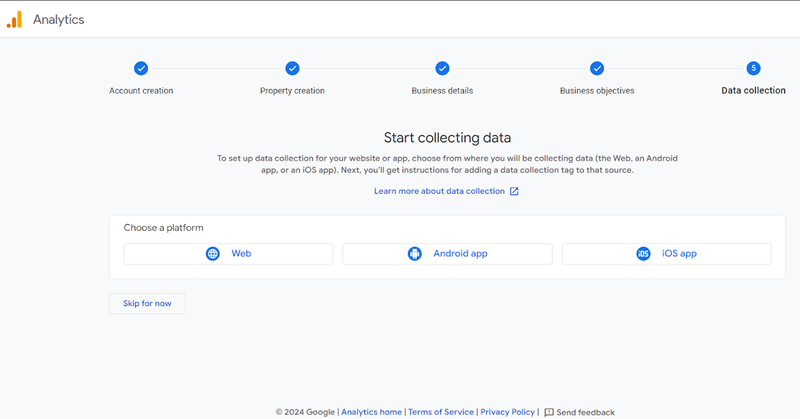
Task: Click the Android robot icon
Action: 415,254
